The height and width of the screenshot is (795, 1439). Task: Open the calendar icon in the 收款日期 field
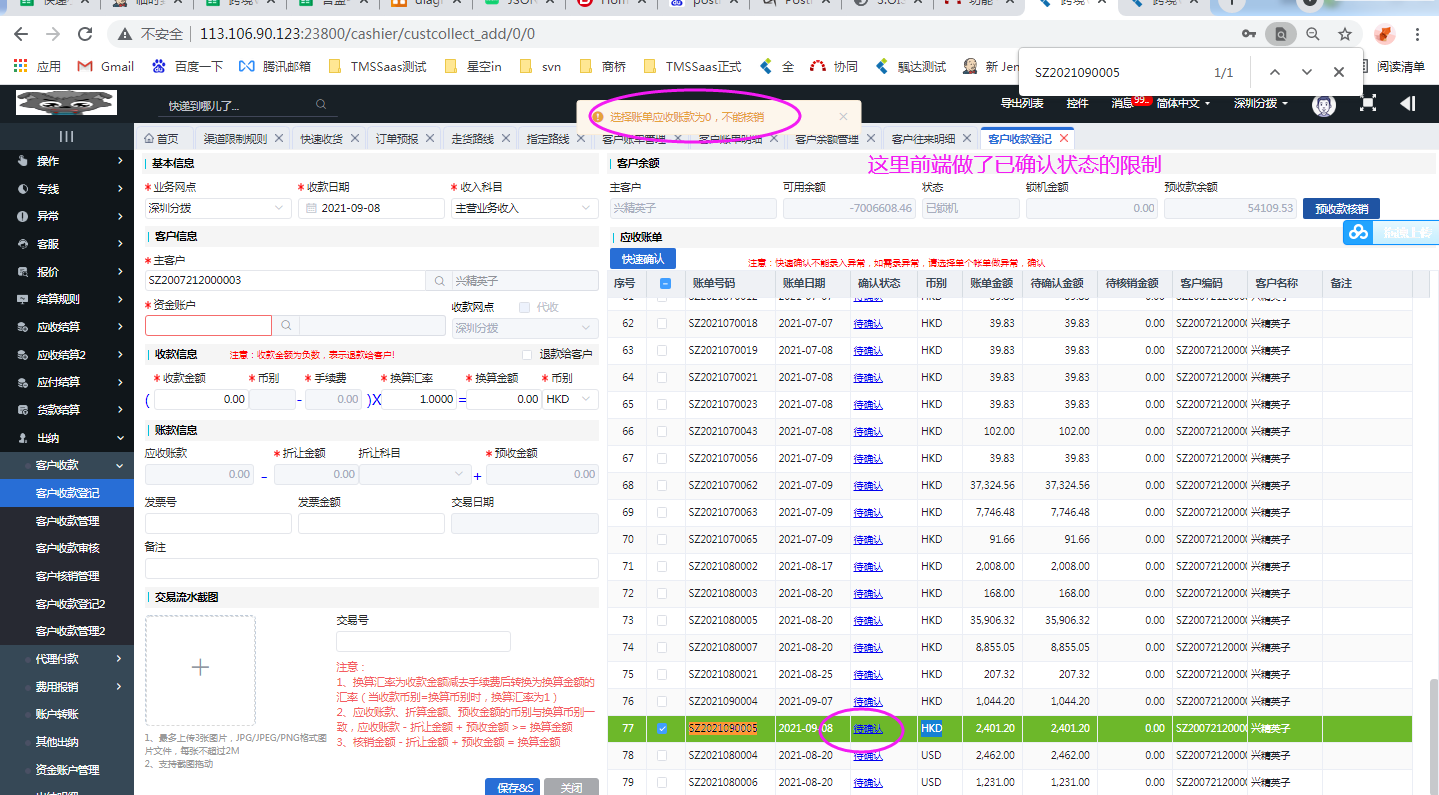pos(311,208)
